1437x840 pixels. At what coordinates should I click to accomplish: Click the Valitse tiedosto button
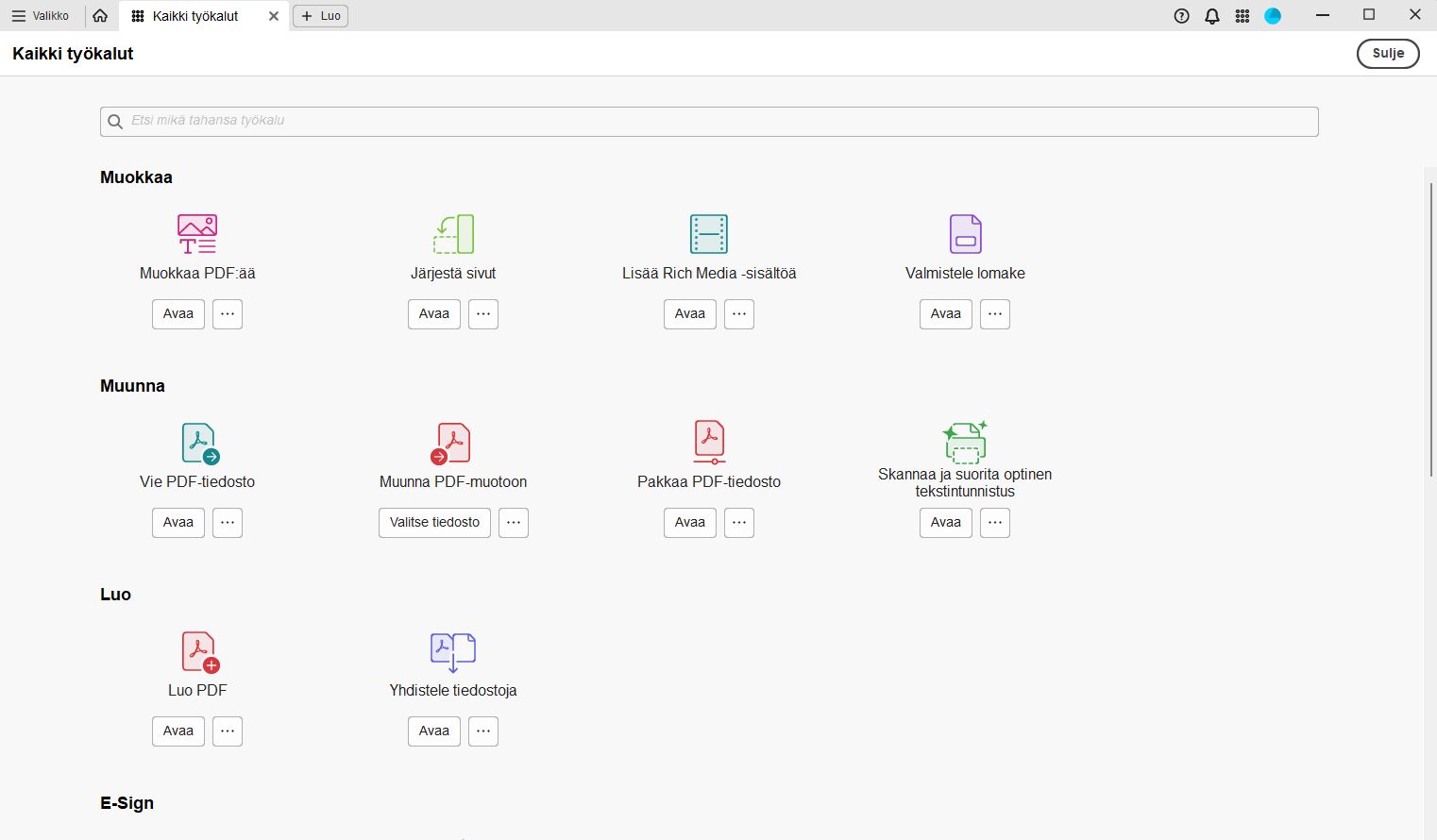[434, 523]
